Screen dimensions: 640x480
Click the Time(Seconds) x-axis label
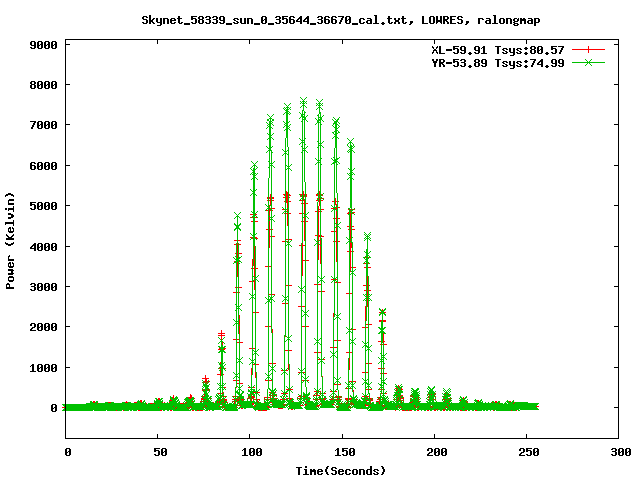point(340,471)
